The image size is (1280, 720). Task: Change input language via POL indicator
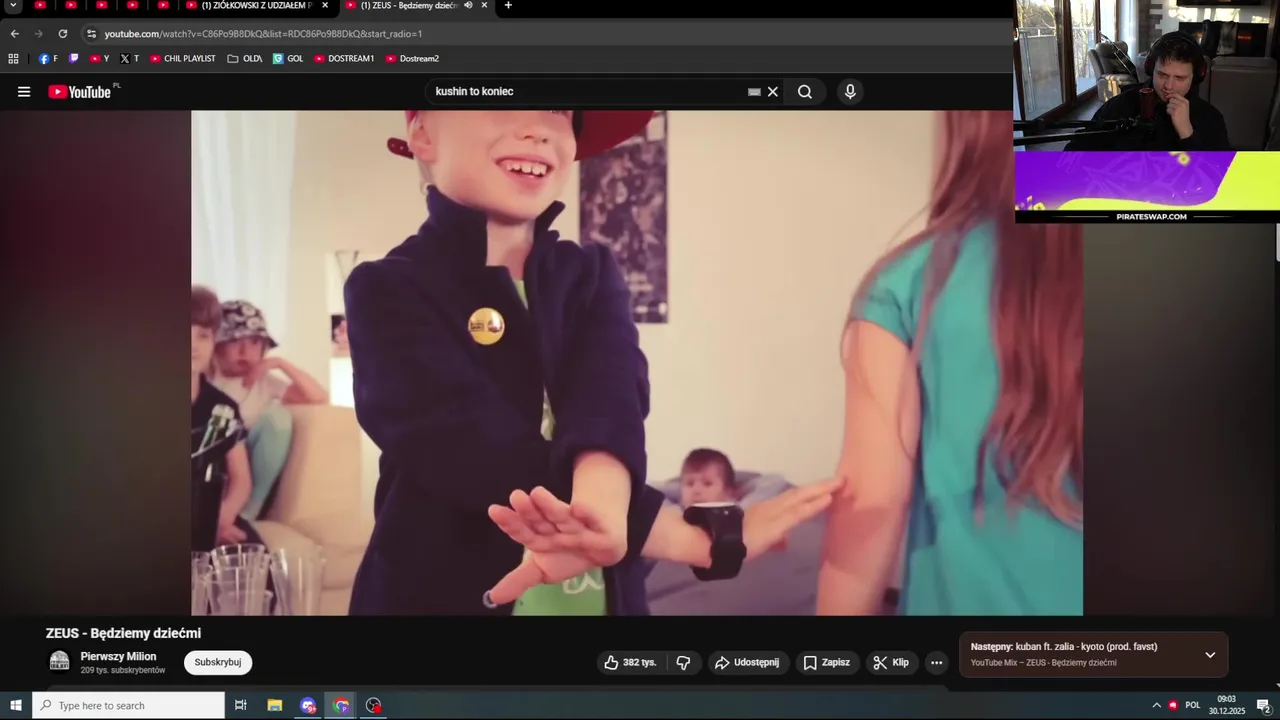pos(1192,706)
